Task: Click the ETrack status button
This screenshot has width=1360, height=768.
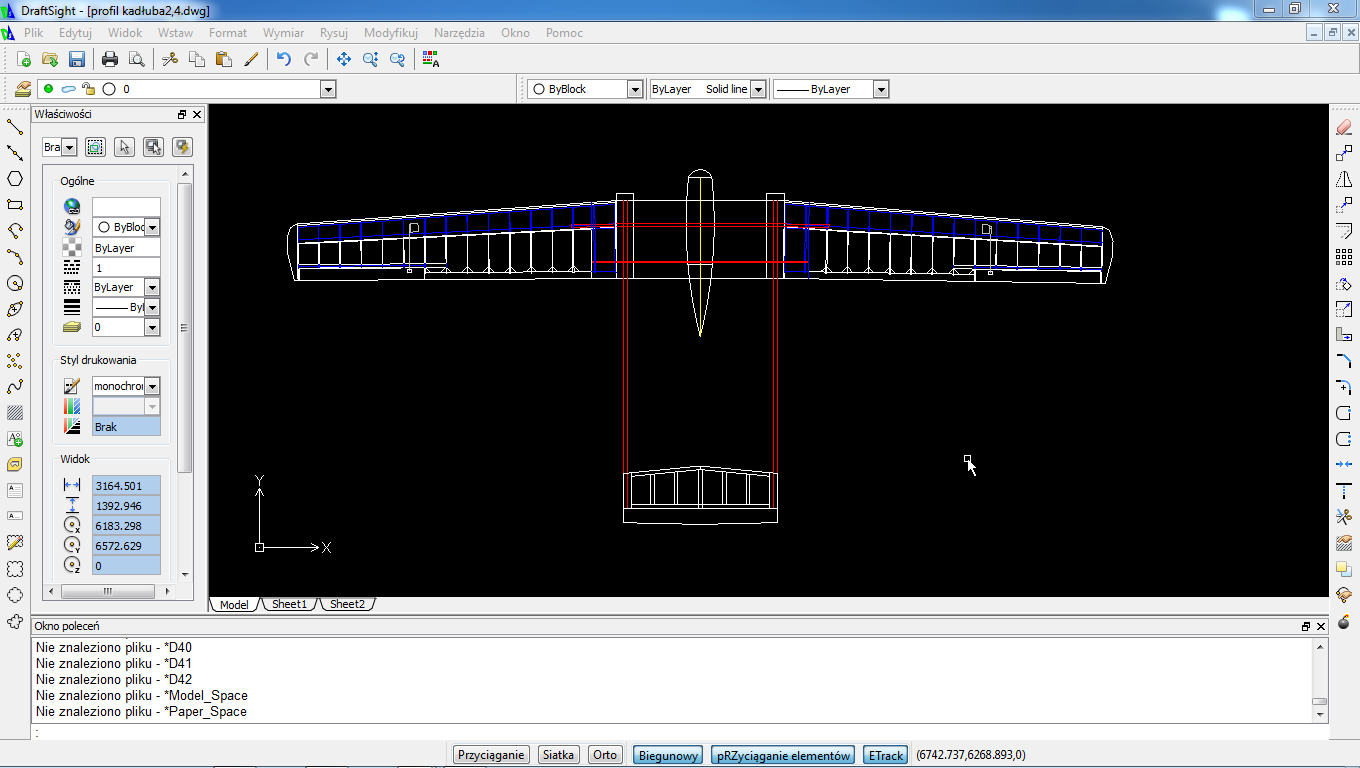Action: click(x=885, y=755)
